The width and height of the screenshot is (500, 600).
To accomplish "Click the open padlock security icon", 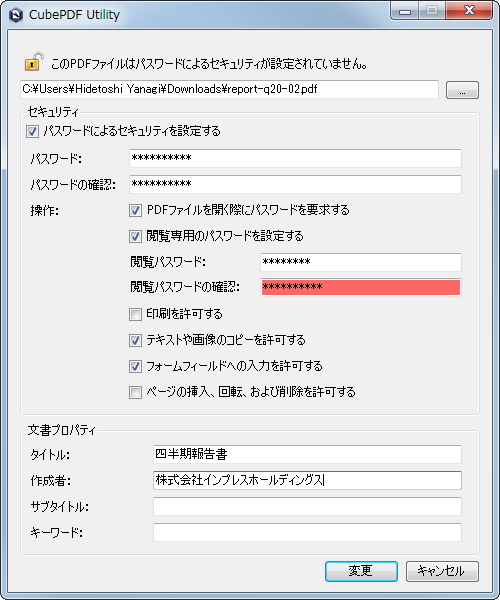I will click(34, 62).
